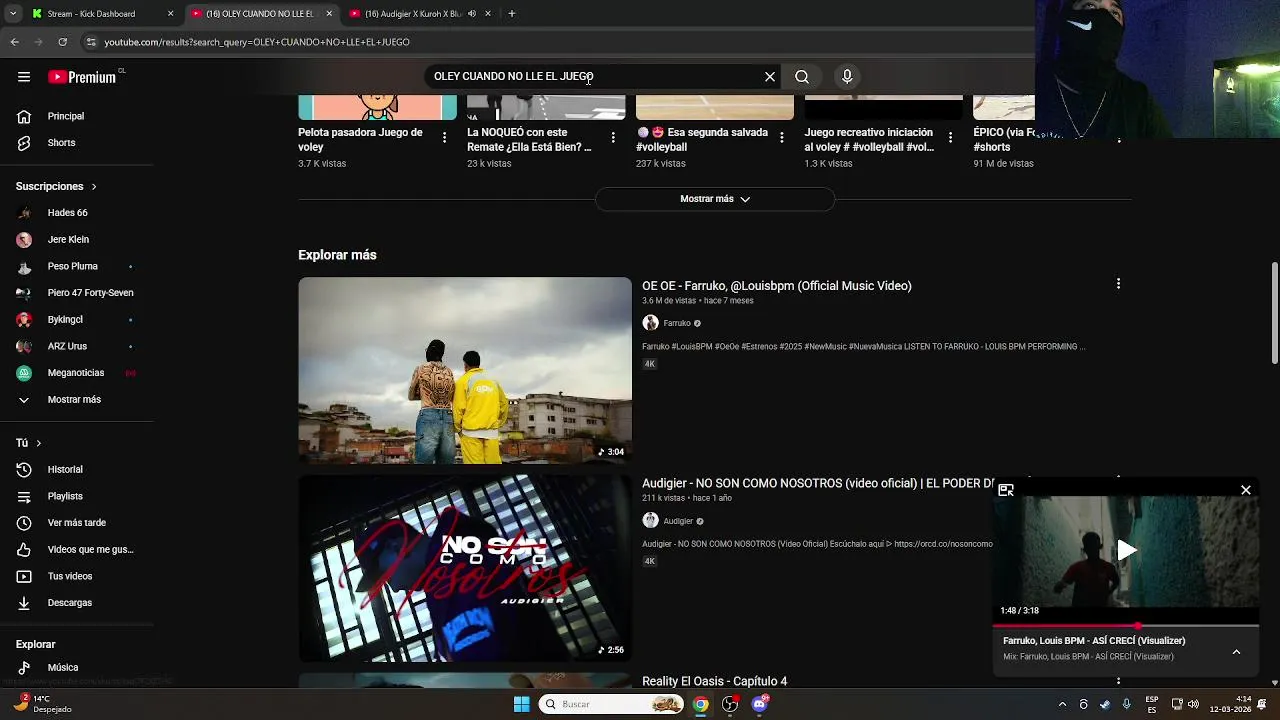Open Juego recreativo iniciación al voley short

tap(870, 140)
